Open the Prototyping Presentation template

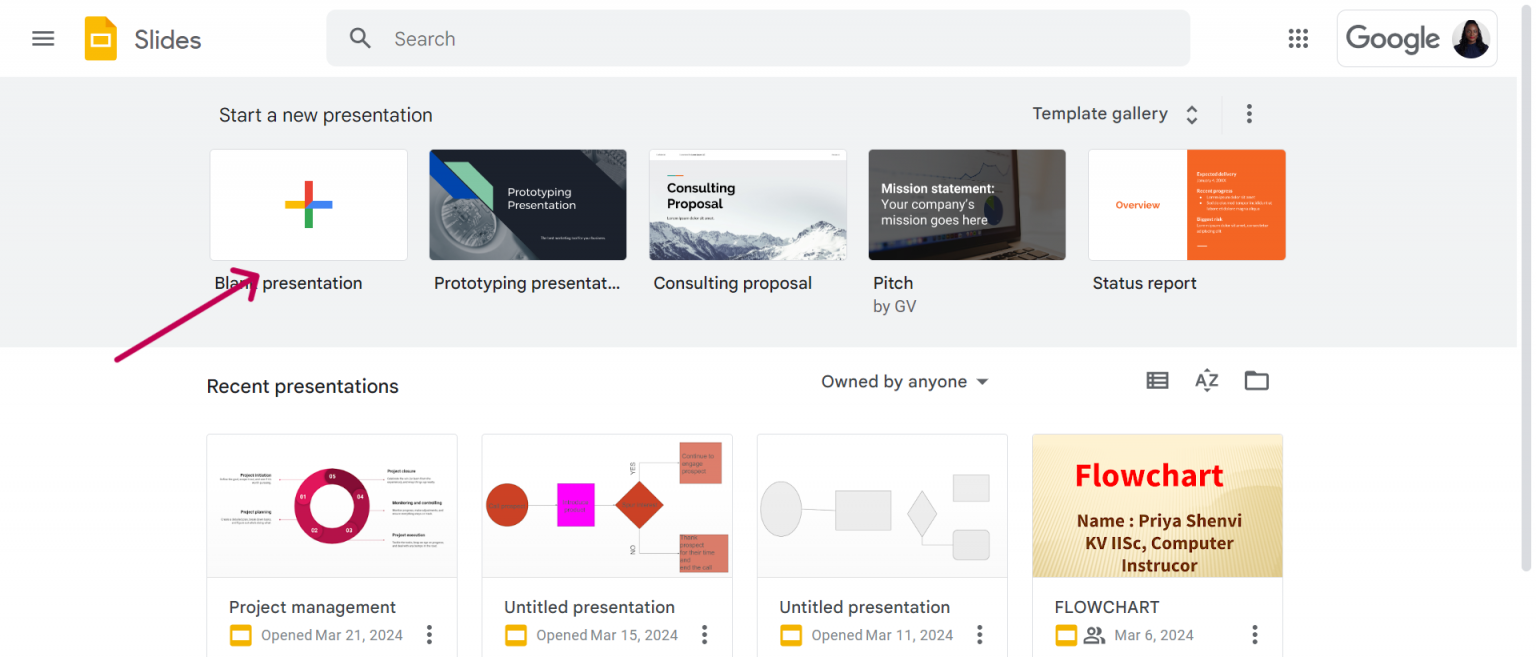tap(527, 204)
